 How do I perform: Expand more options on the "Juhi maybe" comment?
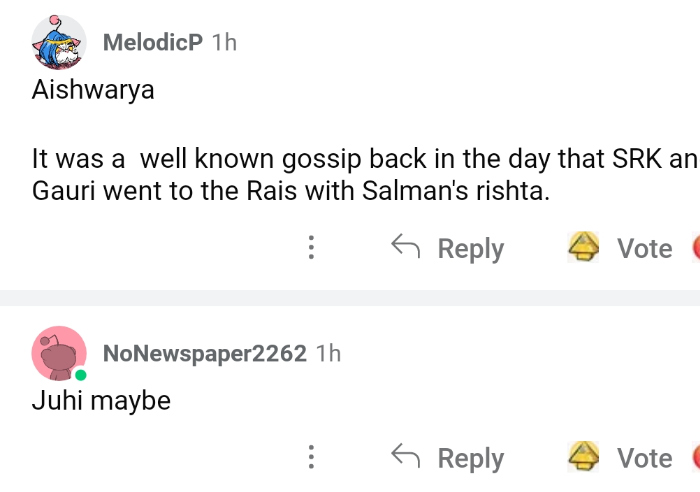[311, 458]
